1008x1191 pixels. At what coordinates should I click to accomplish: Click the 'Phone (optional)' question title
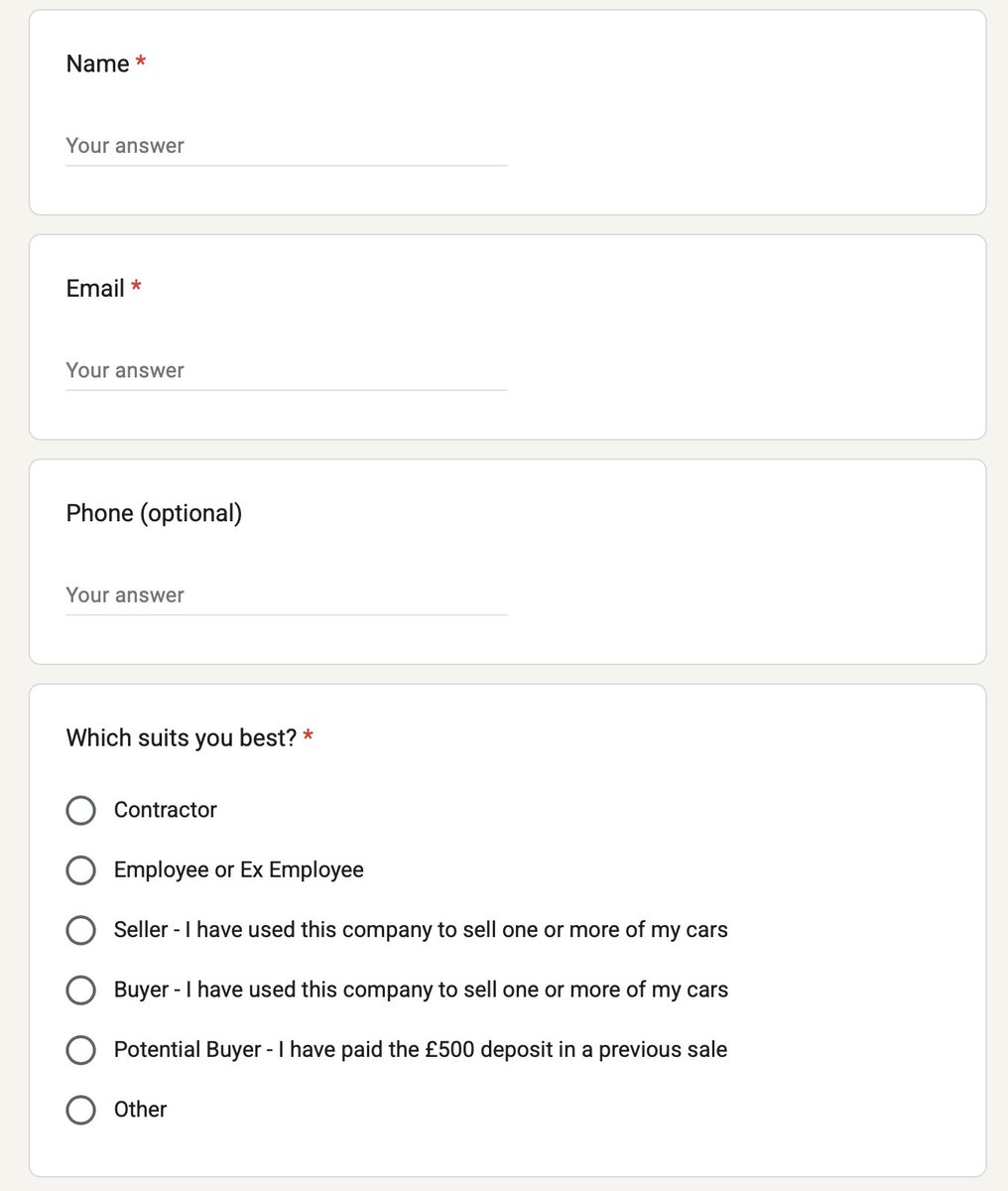point(154,513)
